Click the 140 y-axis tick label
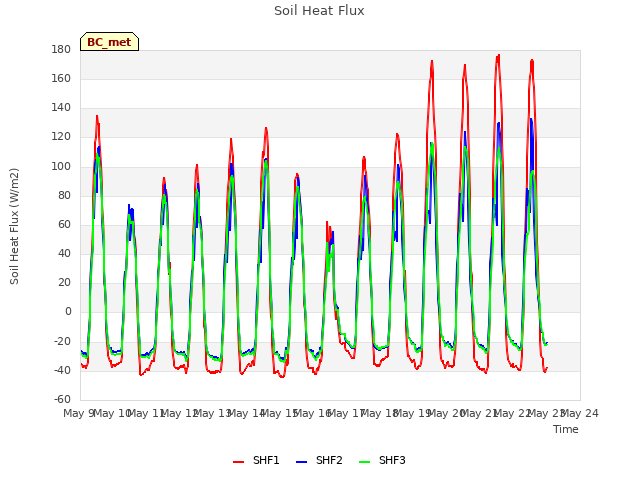 [x=61, y=108]
